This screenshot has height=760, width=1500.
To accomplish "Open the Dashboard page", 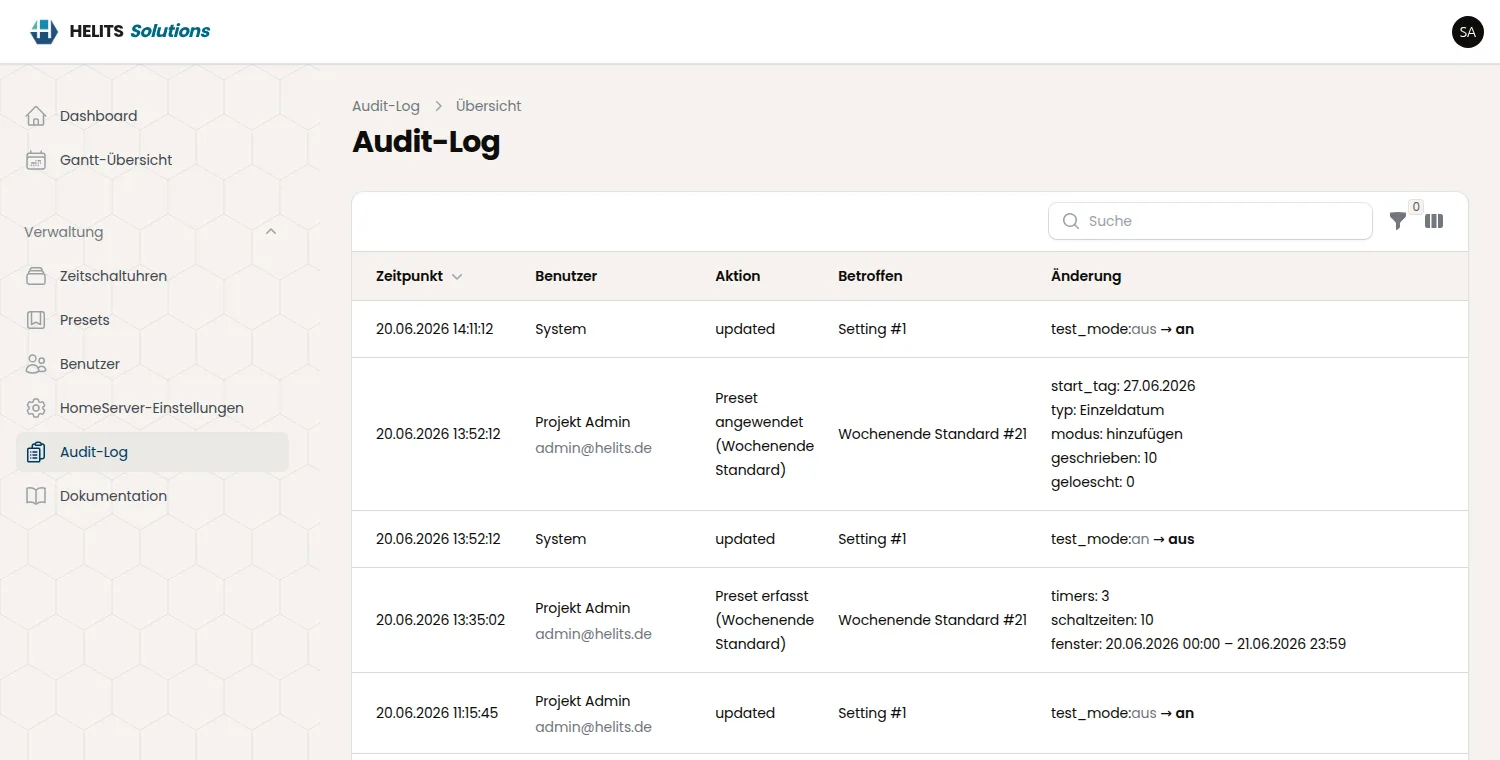I will click(x=153, y=116).
